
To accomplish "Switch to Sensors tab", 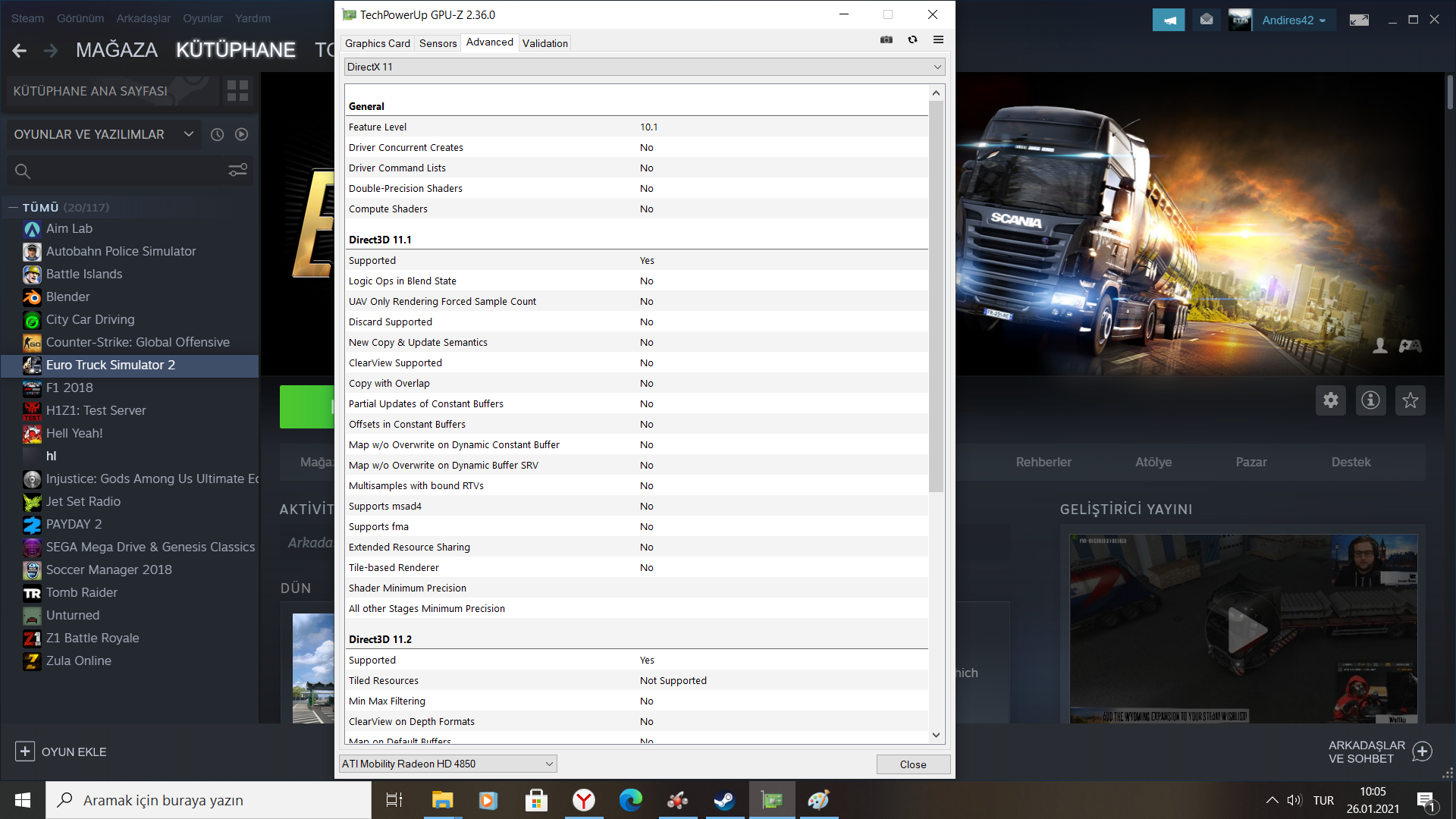I will [x=438, y=43].
